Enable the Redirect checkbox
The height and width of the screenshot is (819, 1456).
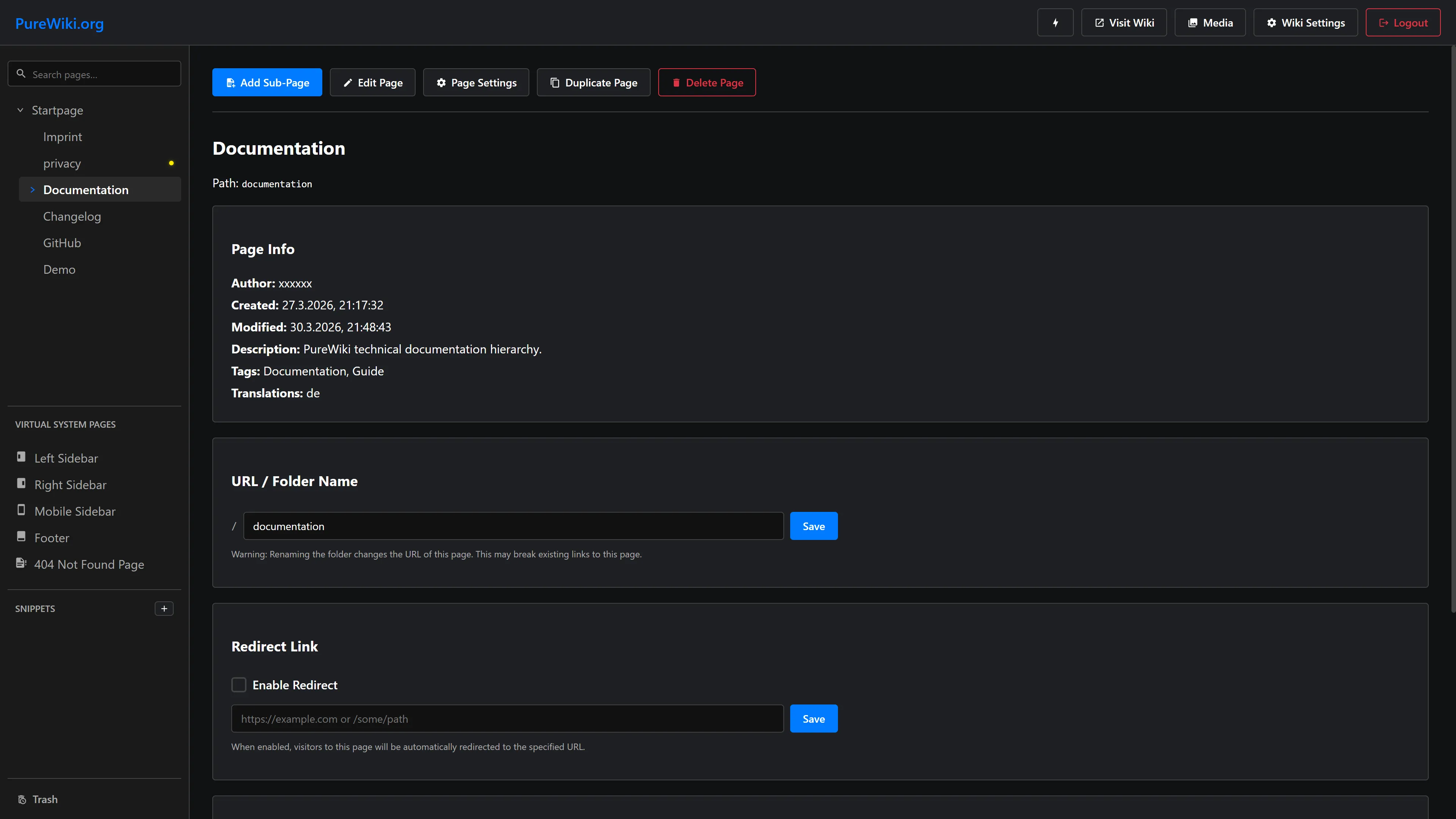(x=238, y=685)
